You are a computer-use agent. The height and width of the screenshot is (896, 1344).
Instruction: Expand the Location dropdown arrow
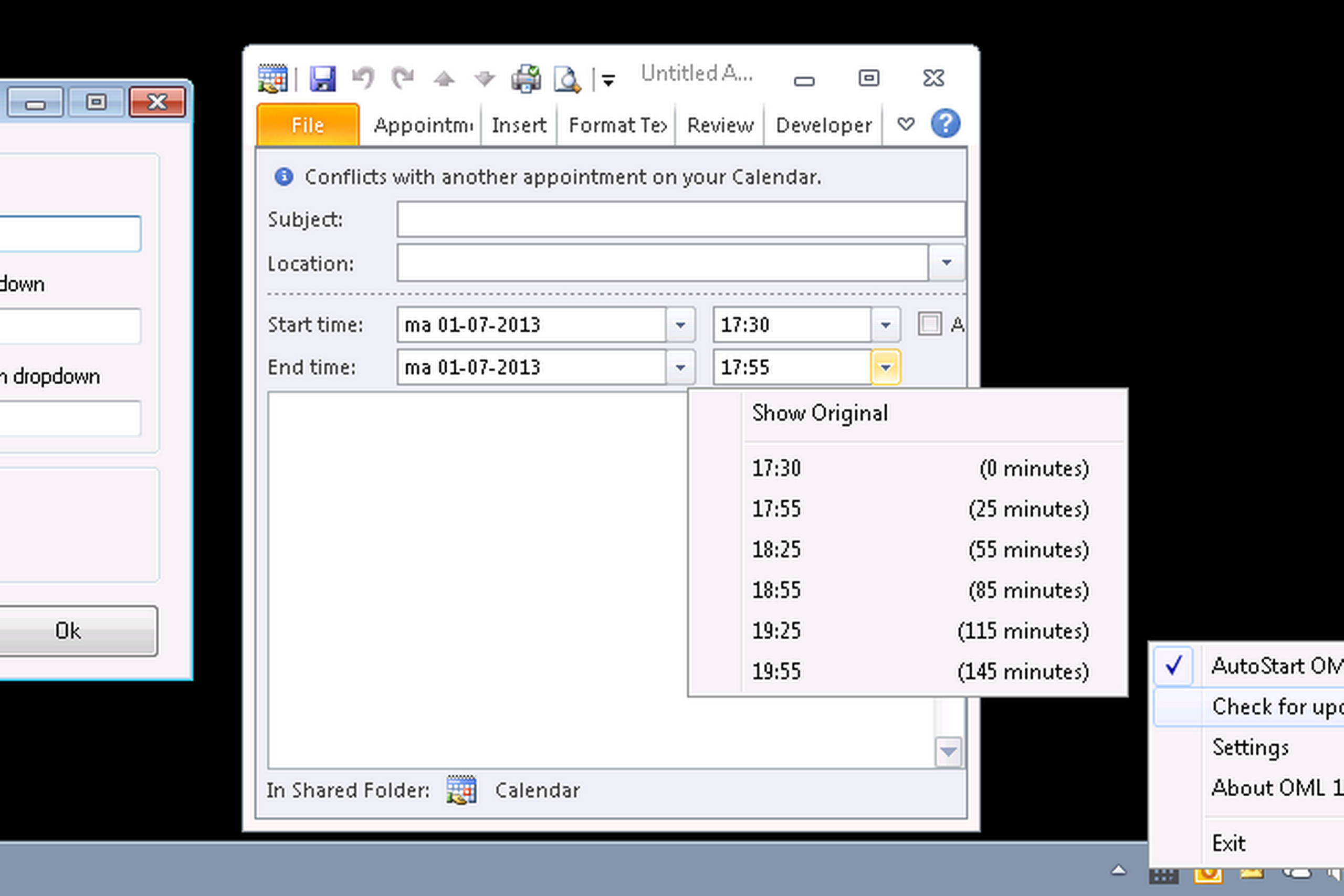[x=946, y=263]
